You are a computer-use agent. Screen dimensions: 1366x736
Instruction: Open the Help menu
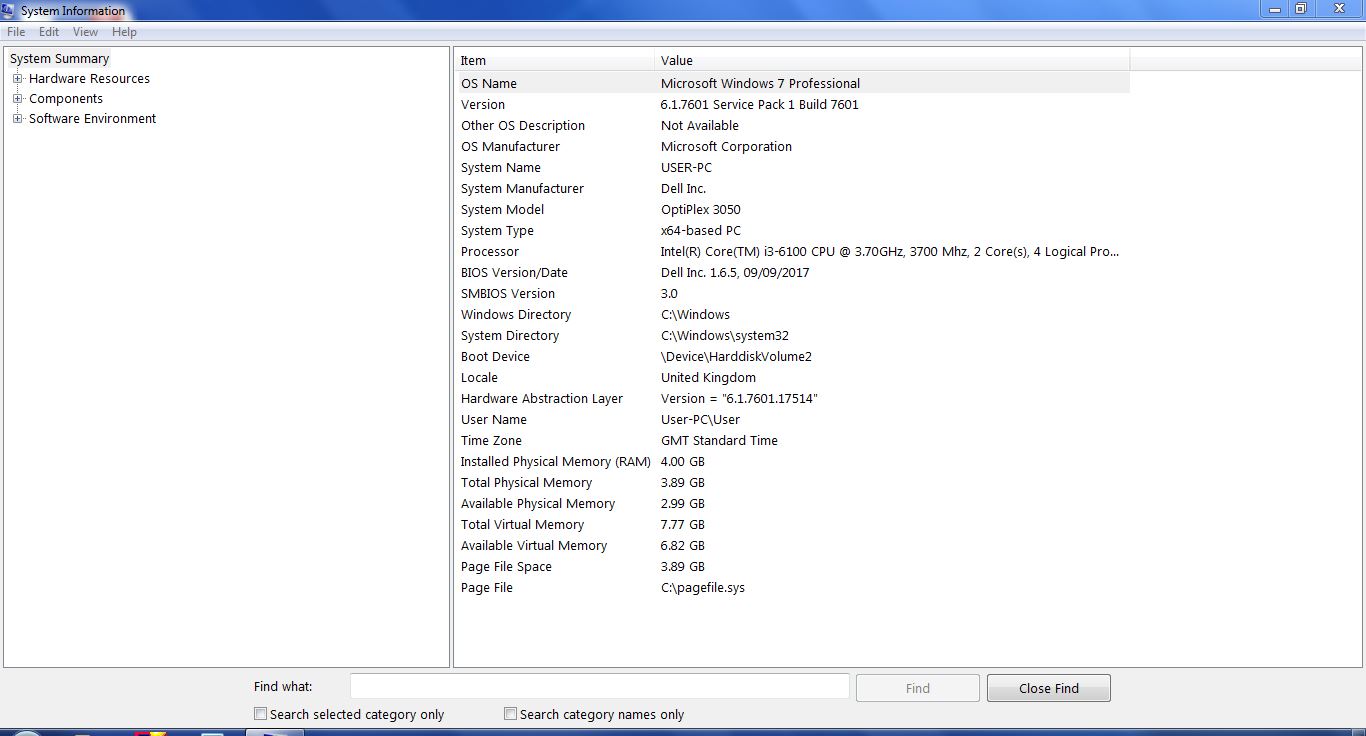pyautogui.click(x=124, y=31)
